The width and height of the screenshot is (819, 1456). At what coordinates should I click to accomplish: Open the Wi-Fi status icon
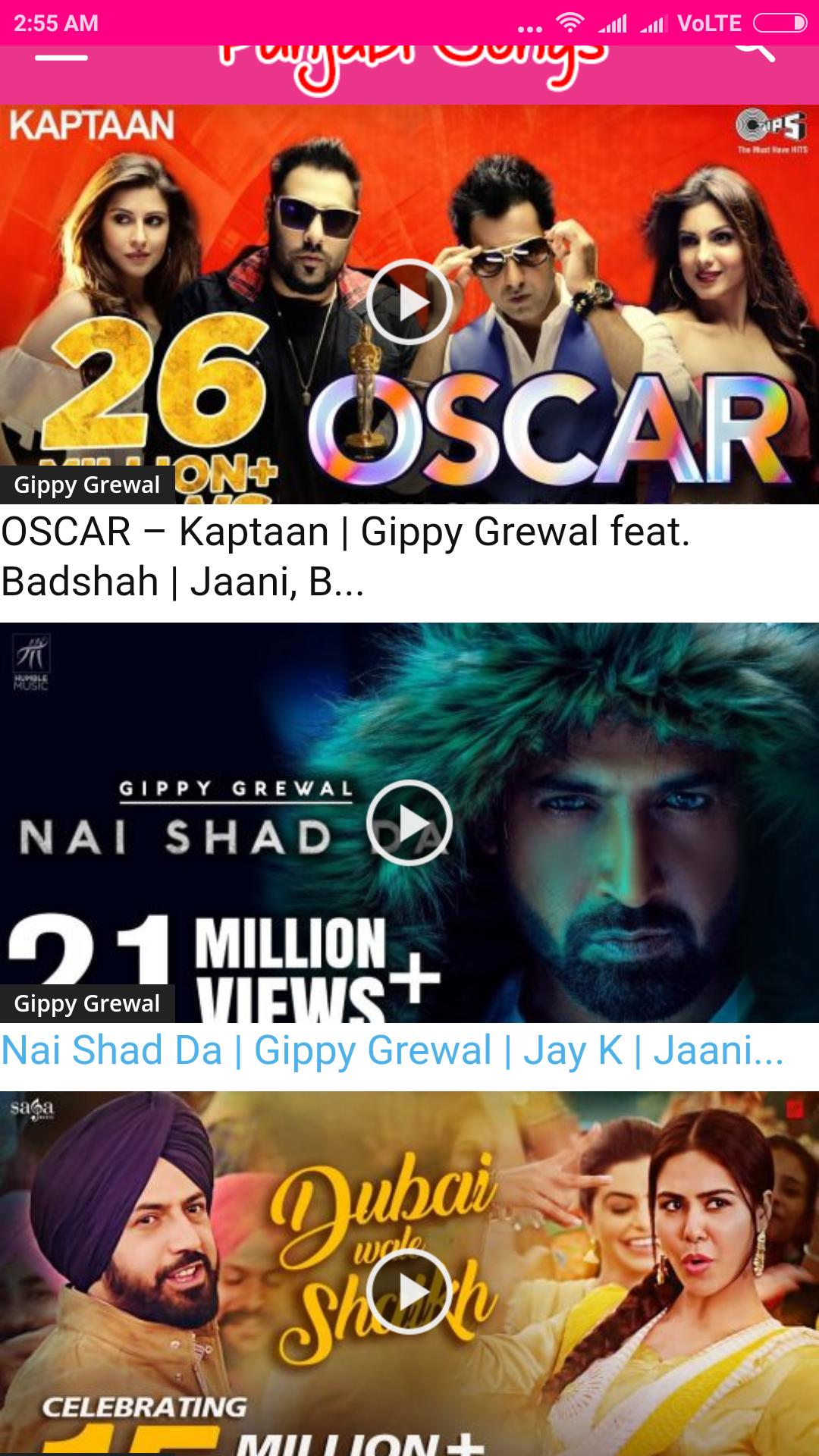(x=570, y=24)
